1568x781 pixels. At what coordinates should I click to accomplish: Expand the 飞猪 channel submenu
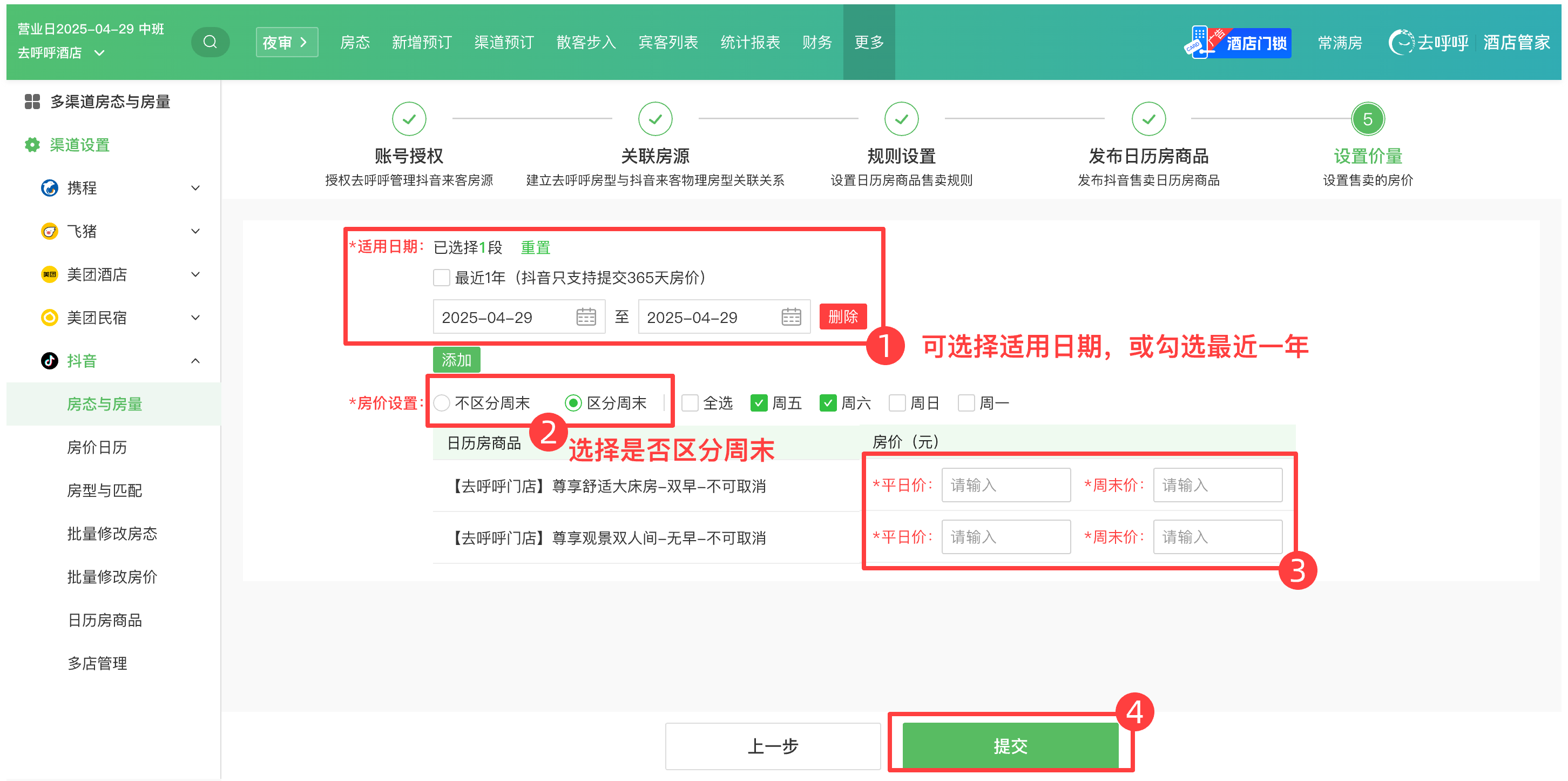tap(195, 231)
